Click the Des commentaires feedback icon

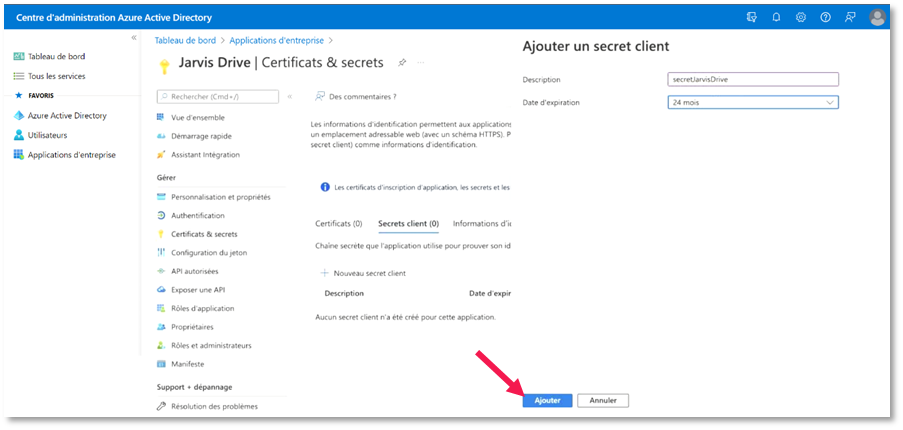click(320, 97)
